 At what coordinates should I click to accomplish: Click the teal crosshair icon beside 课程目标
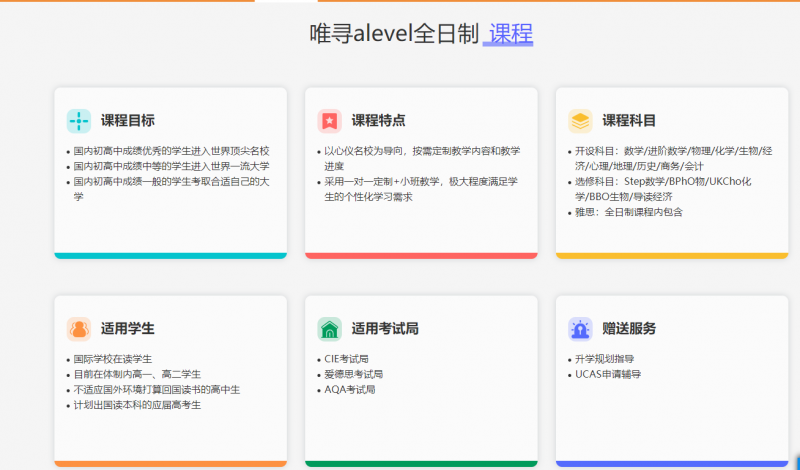79,121
